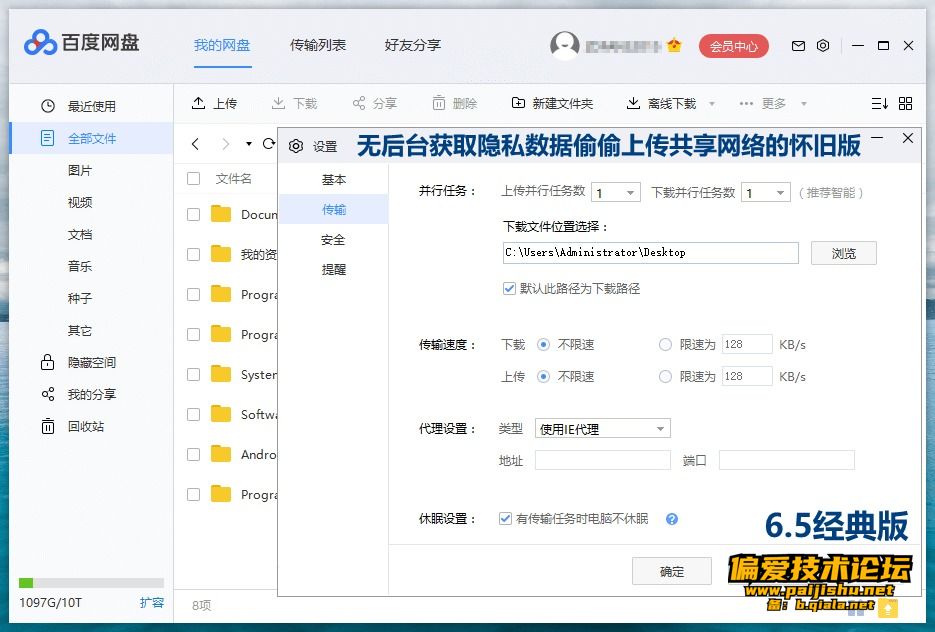The height and width of the screenshot is (632, 935).
Task: Select unlimited upload speed radio
Action: click(543, 377)
